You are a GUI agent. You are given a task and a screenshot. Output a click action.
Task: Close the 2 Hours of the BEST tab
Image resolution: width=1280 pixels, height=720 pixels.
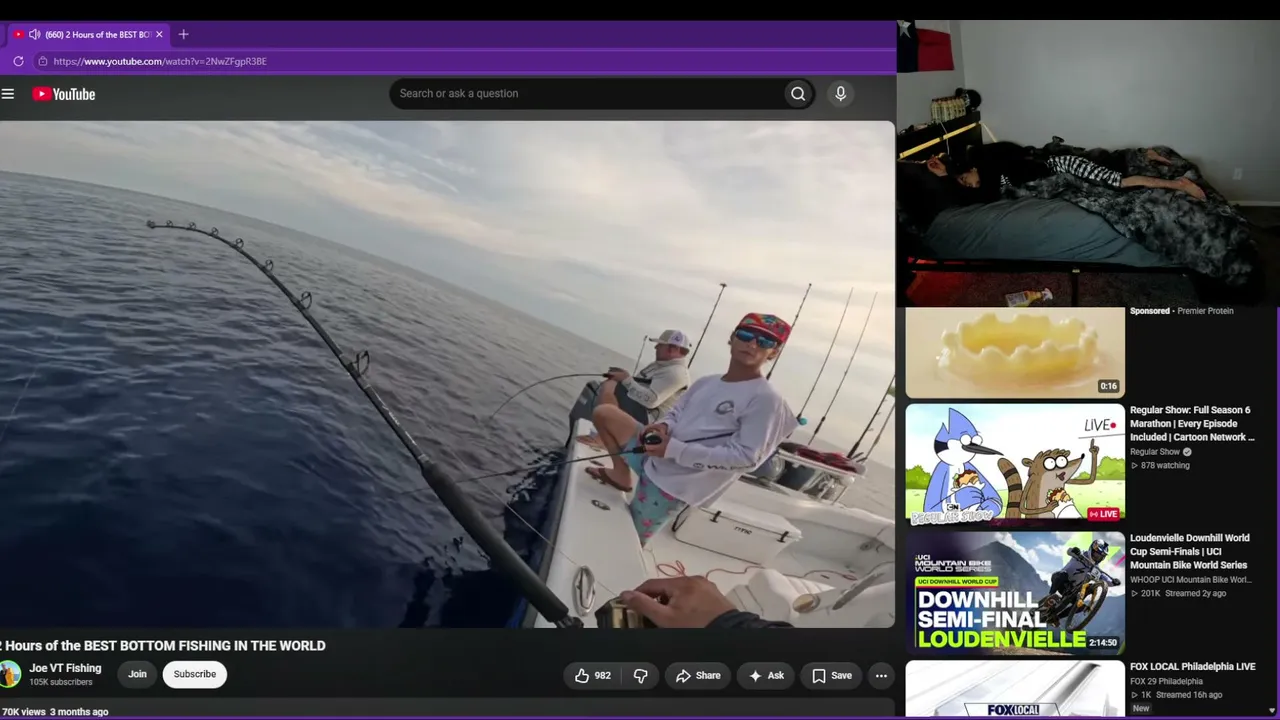click(x=159, y=34)
